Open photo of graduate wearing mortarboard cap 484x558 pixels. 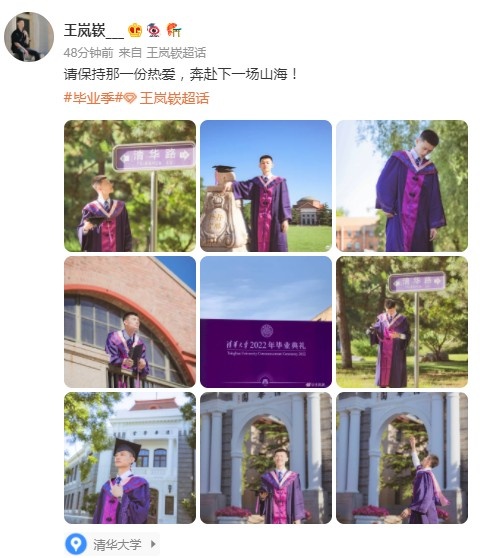pyautogui.click(x=130, y=458)
